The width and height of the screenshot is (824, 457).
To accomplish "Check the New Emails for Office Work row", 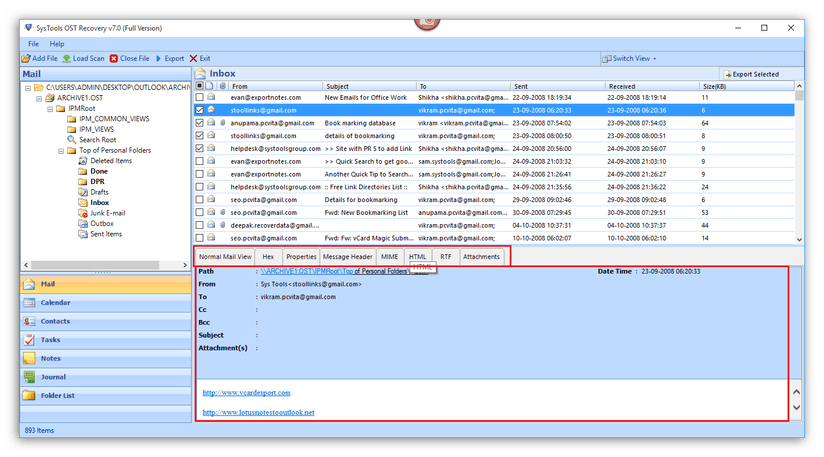I will point(199,97).
